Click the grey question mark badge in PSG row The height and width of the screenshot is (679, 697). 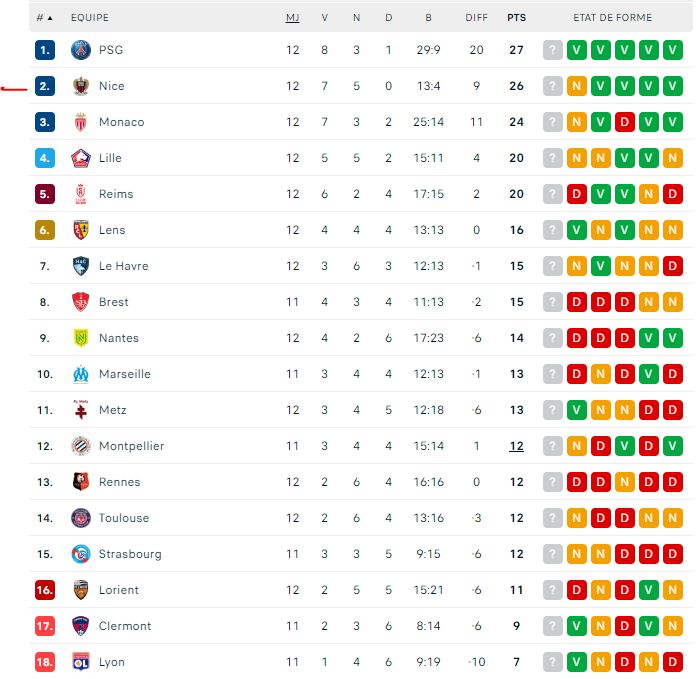[x=553, y=50]
